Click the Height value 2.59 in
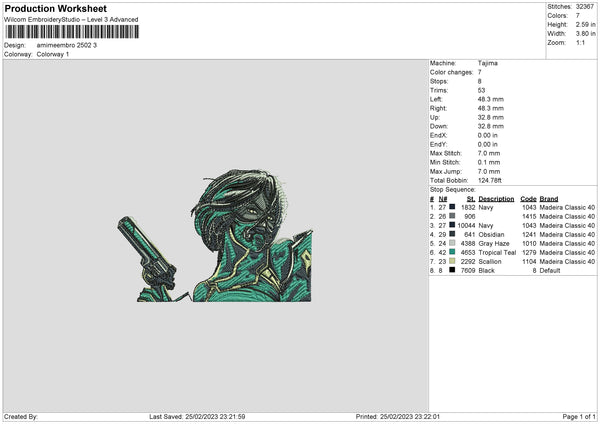The height and width of the screenshot is (424, 600). 585,24
